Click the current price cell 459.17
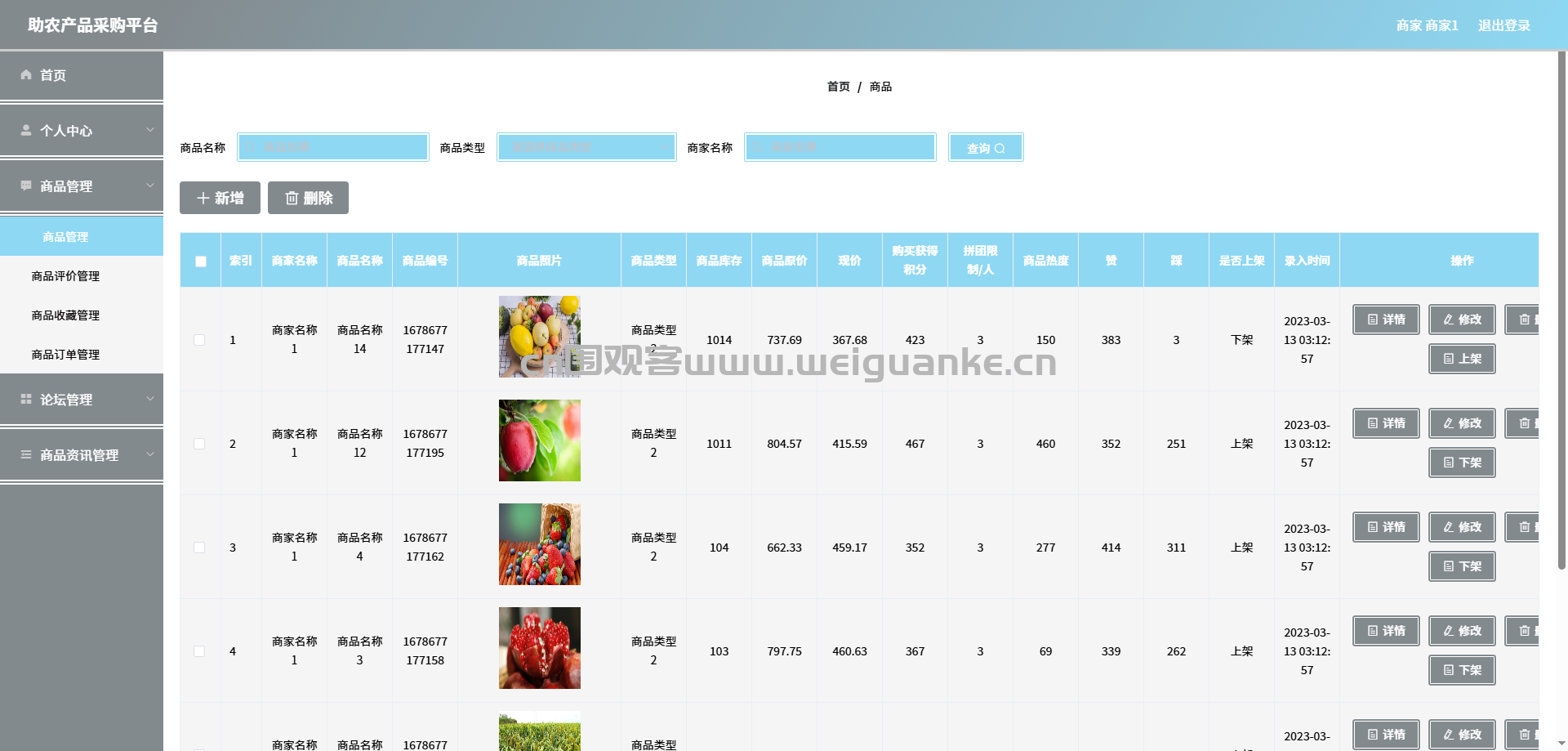Image resolution: width=1568 pixels, height=751 pixels. tap(849, 548)
